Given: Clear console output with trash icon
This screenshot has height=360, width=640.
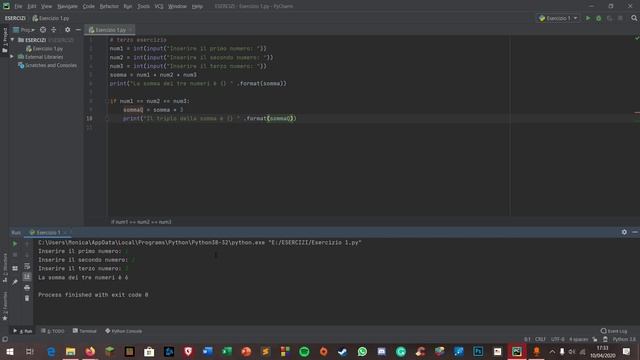Looking at the screenshot, I should coord(27,298).
